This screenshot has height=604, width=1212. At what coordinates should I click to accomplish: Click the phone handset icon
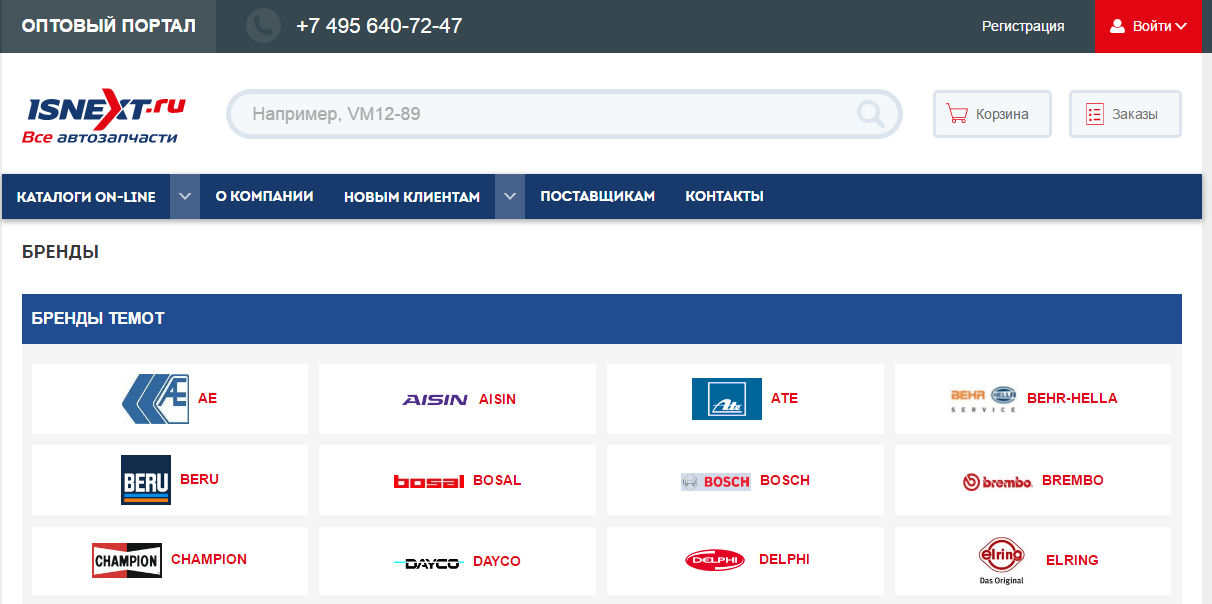[264, 26]
